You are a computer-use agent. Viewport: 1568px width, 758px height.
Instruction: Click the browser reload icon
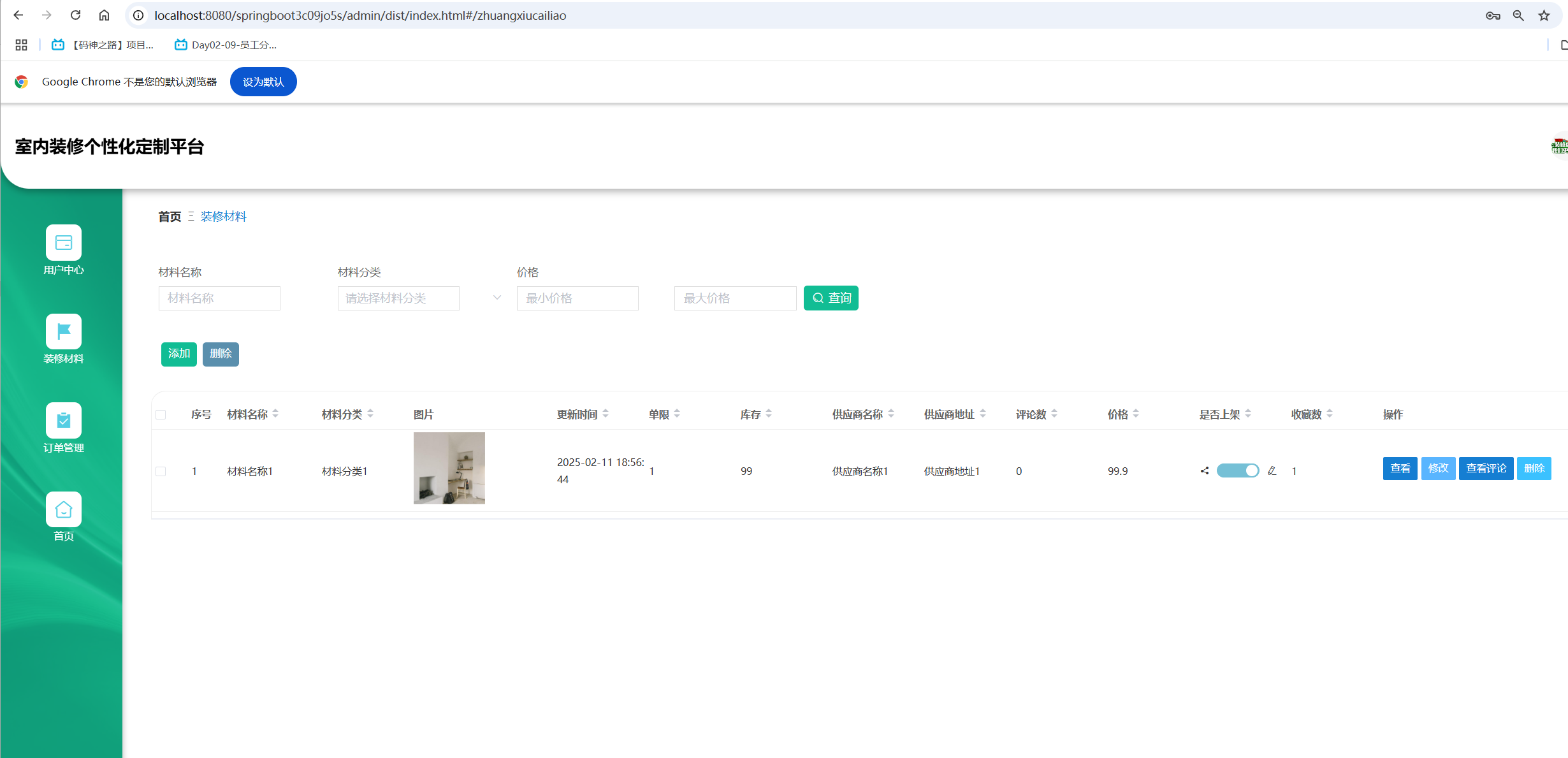tap(75, 15)
